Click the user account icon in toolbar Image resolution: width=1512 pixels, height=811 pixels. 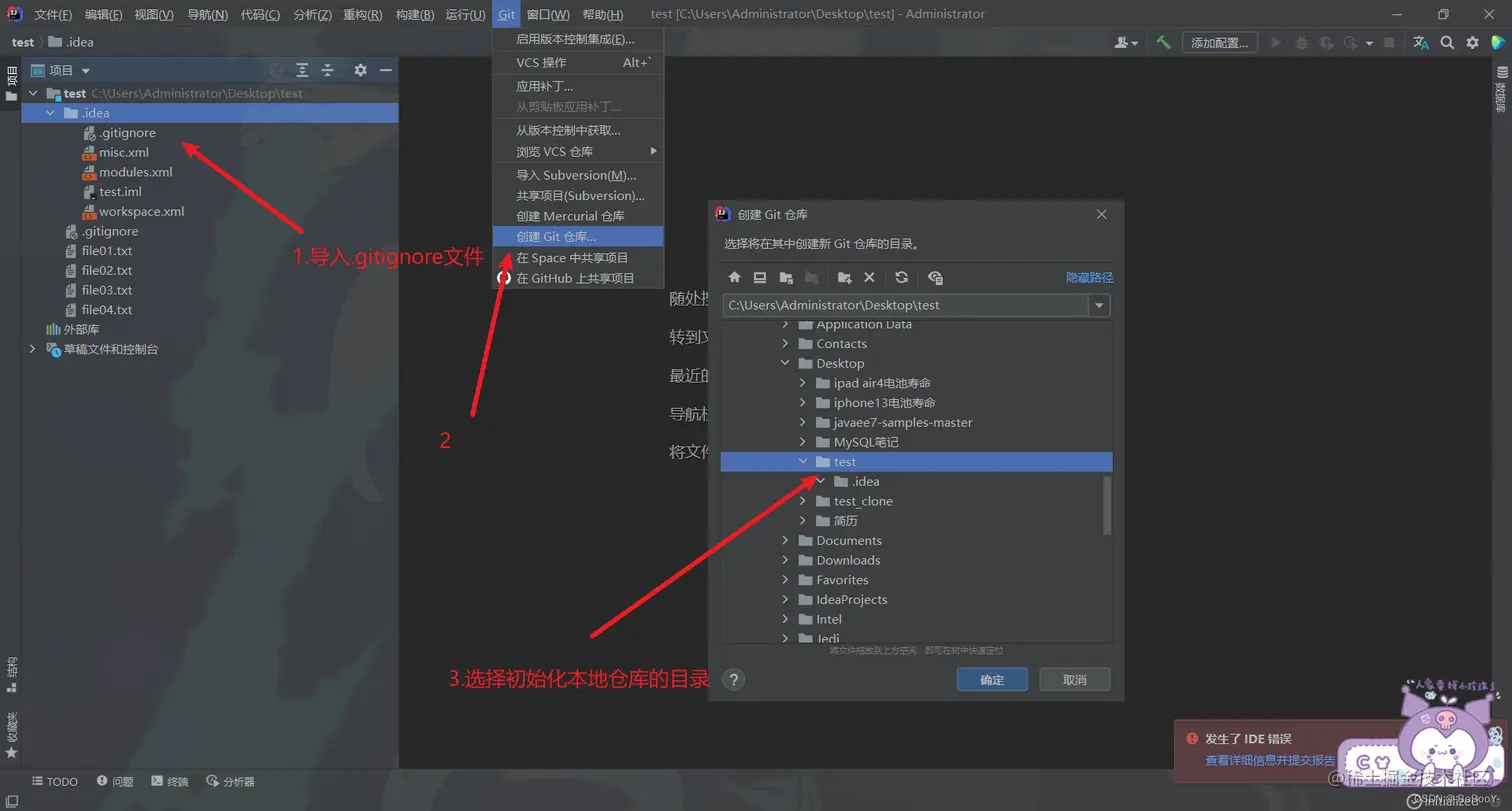point(1126,42)
